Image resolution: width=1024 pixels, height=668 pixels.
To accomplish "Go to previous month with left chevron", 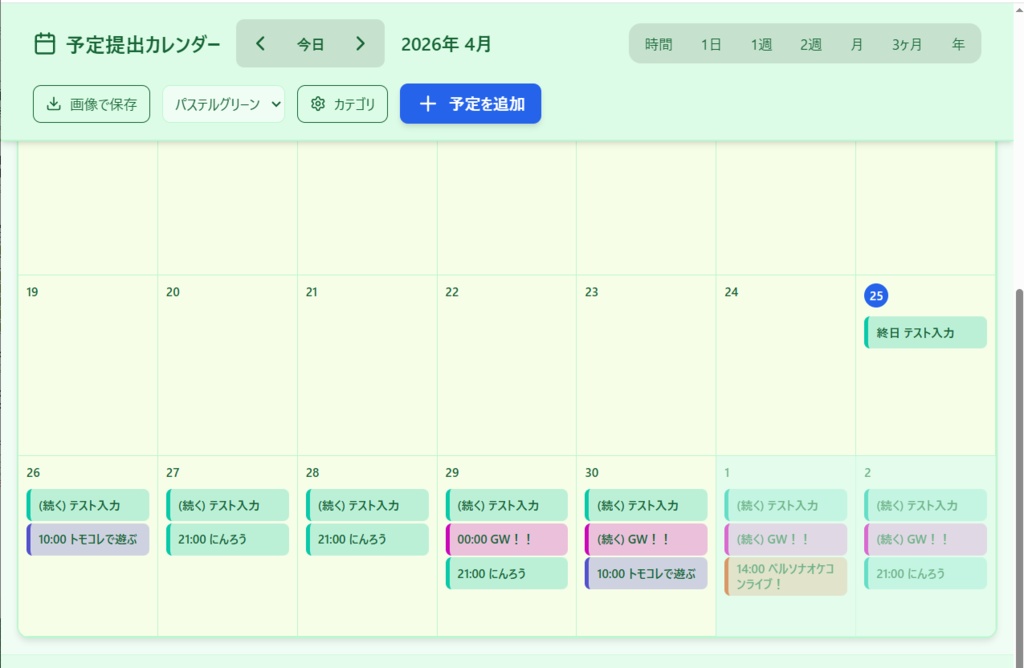I will (261, 44).
